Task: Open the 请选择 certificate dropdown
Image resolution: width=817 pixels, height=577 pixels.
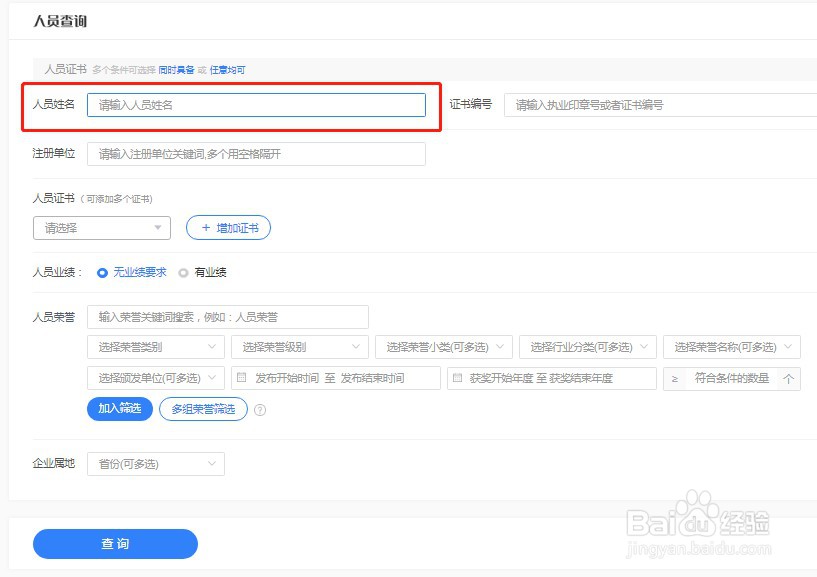Action: click(102, 228)
